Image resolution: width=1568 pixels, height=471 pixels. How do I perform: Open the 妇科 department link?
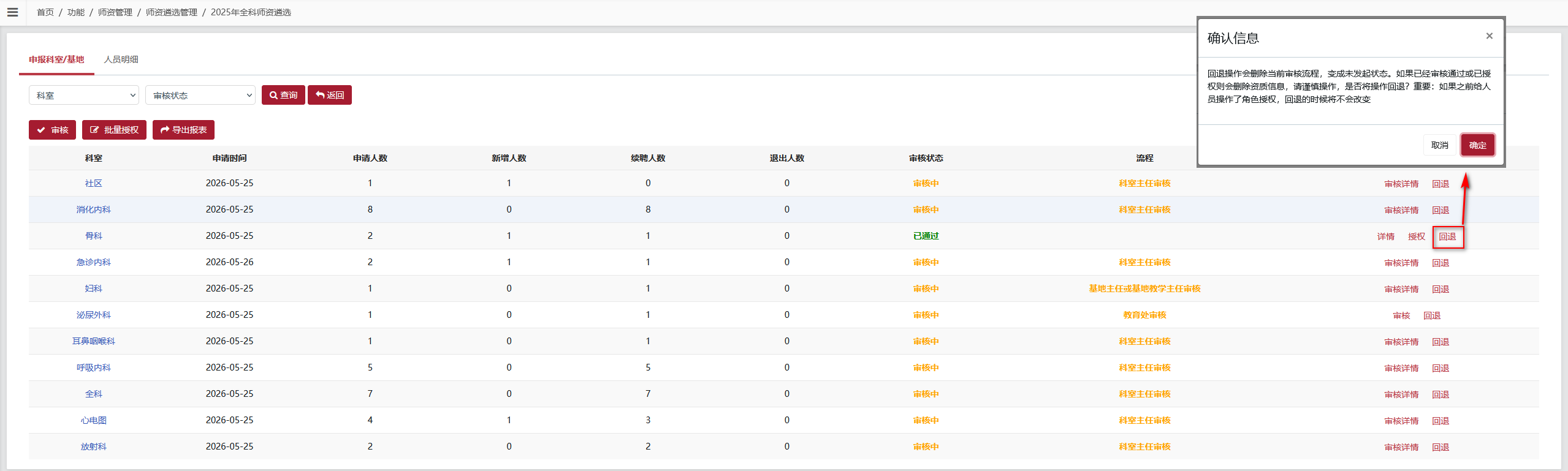(x=94, y=288)
